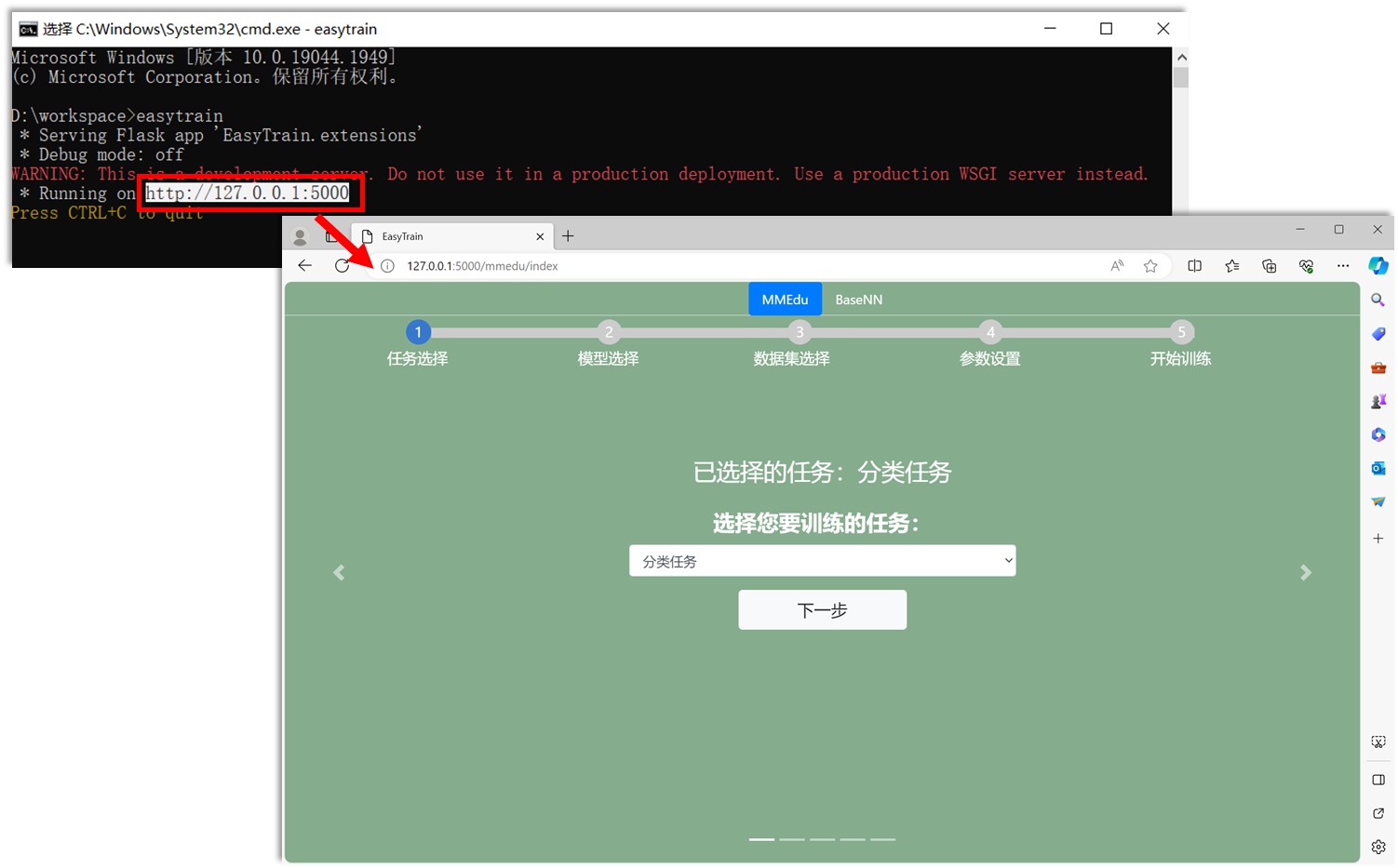Open the browser profile avatar
This screenshot has height=868, width=1398.
[x=300, y=236]
